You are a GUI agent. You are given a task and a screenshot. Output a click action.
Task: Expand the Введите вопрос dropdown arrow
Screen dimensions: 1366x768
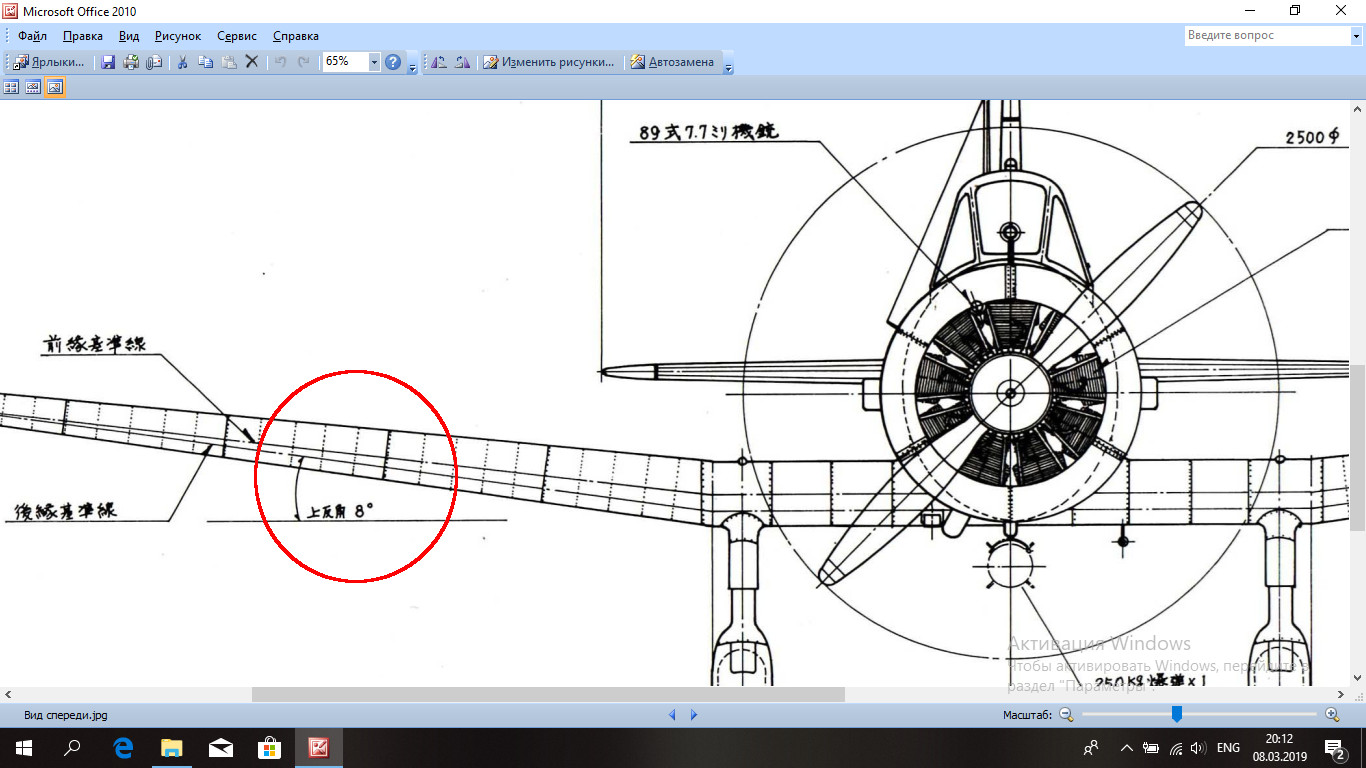(x=1355, y=36)
